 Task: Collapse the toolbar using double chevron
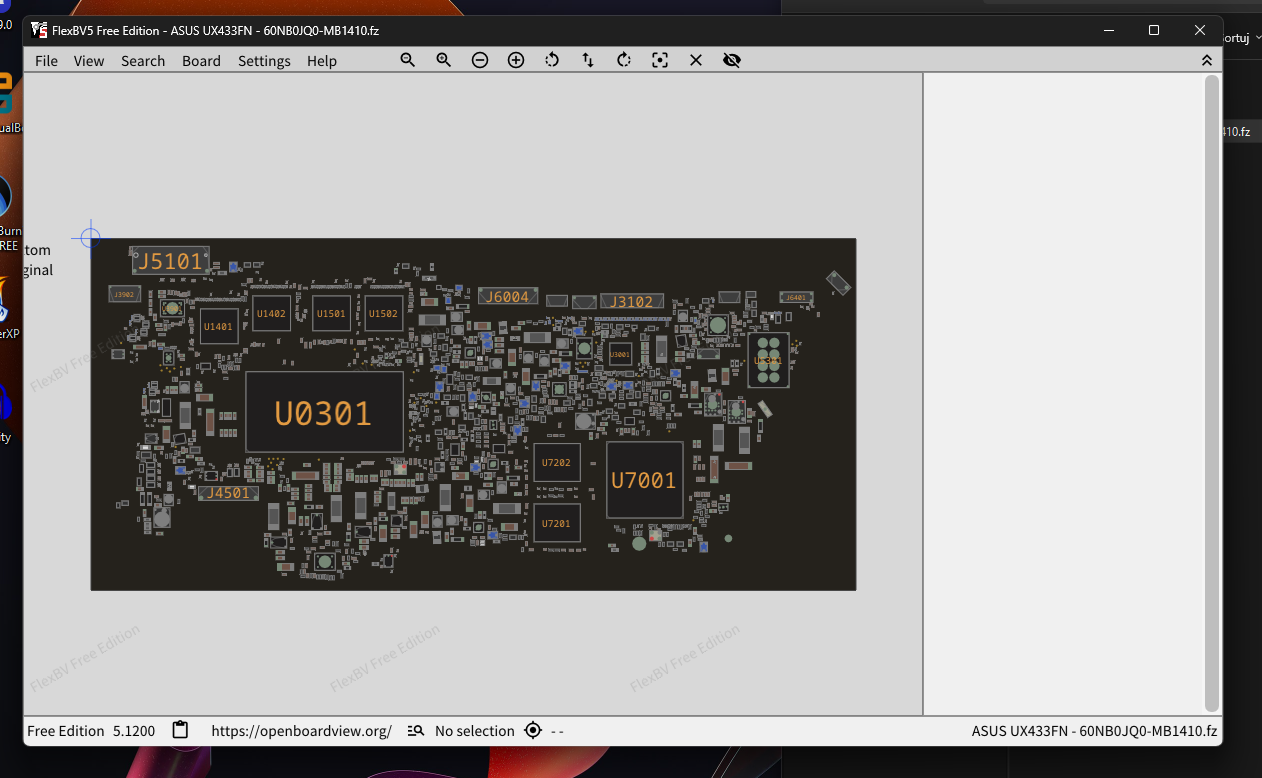coord(1207,60)
